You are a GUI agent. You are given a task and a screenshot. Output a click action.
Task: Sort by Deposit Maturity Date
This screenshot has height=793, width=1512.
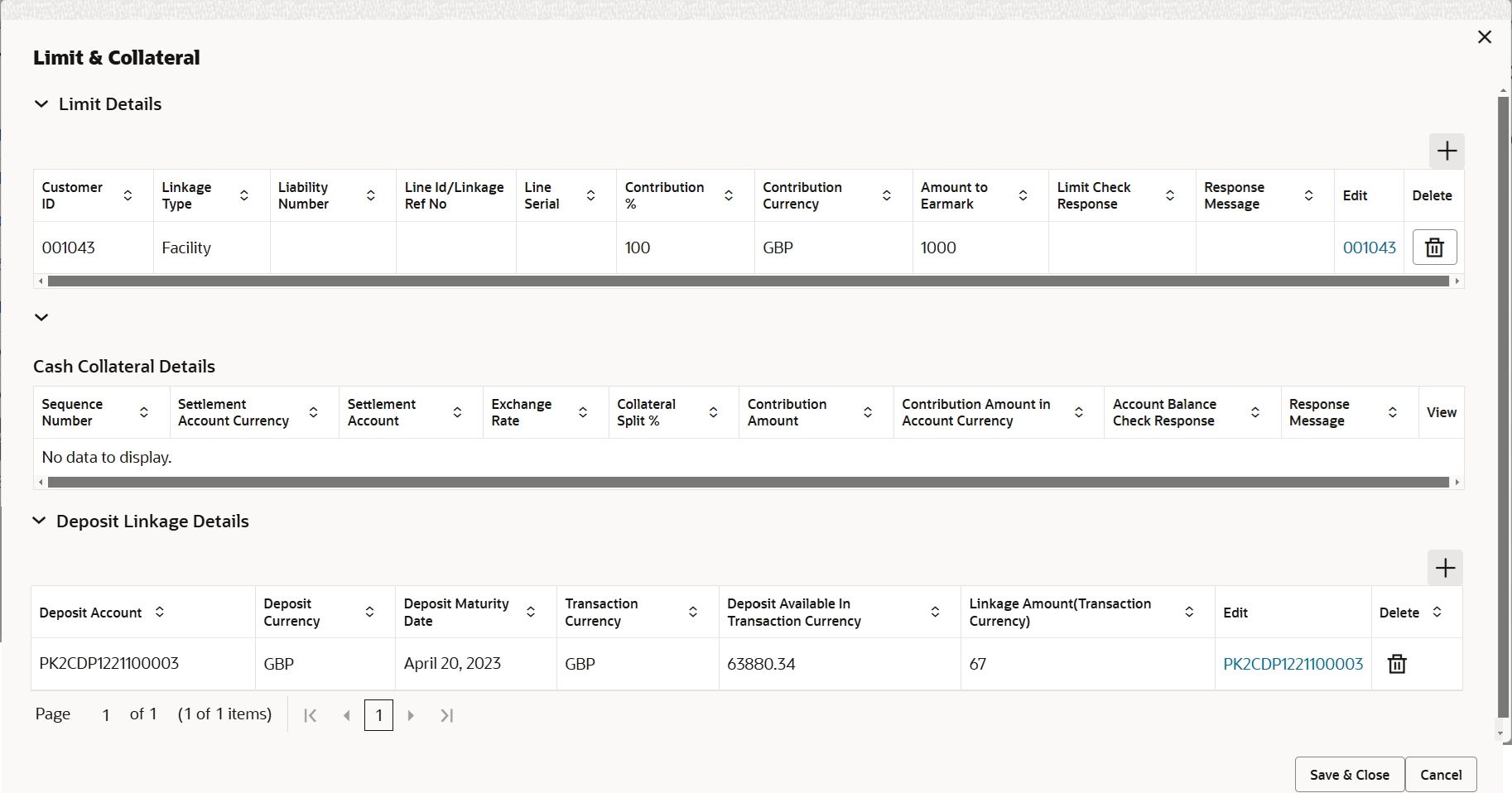tap(531, 612)
